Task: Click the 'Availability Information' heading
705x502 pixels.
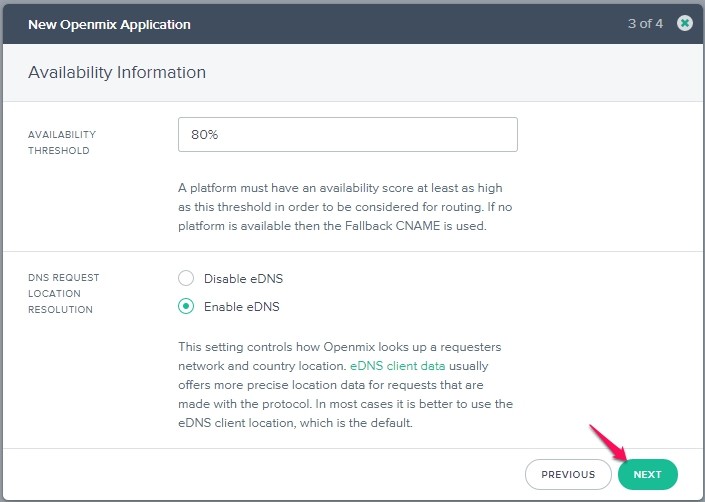Action: click(117, 73)
